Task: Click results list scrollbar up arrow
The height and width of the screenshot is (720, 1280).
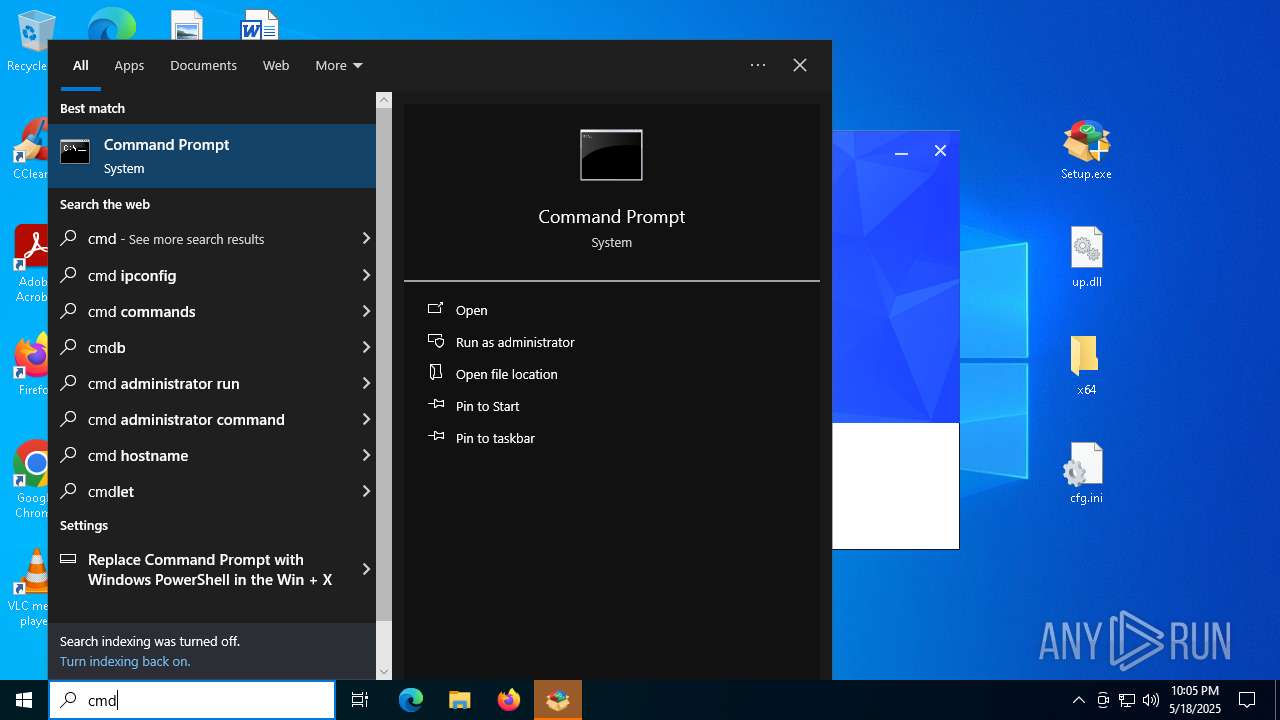Action: click(384, 100)
